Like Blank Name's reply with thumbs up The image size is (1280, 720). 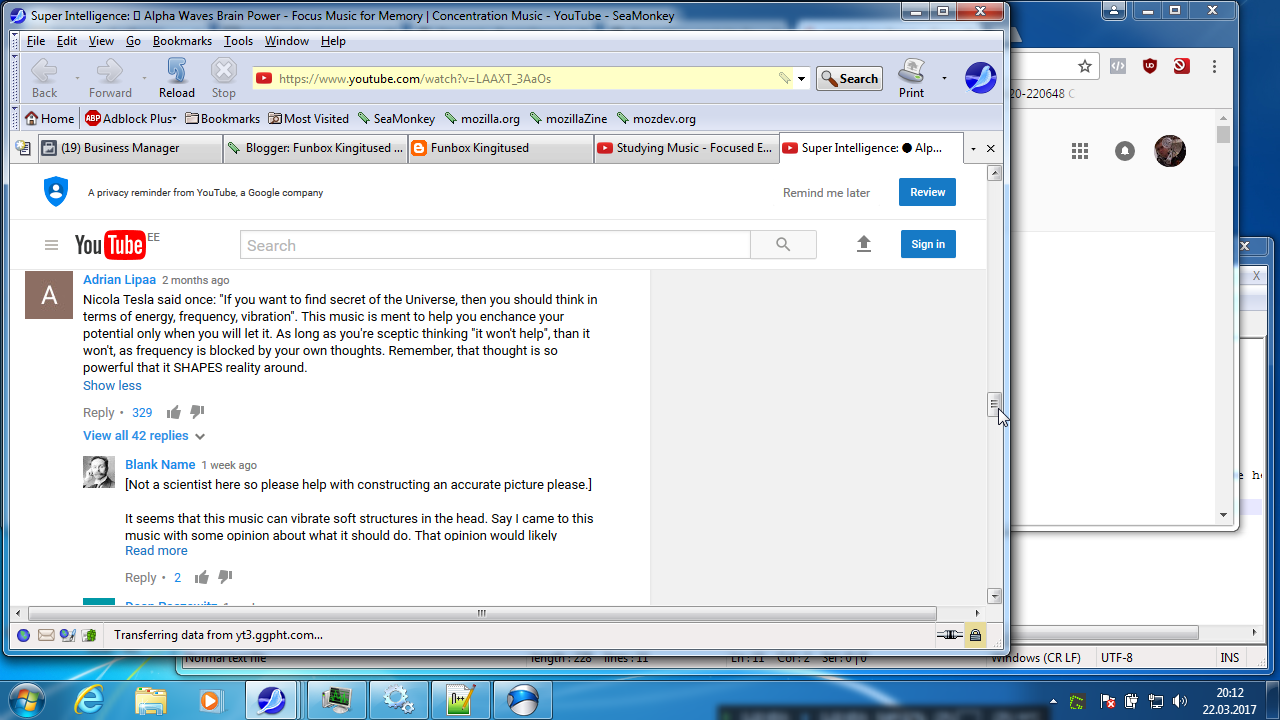pos(202,577)
